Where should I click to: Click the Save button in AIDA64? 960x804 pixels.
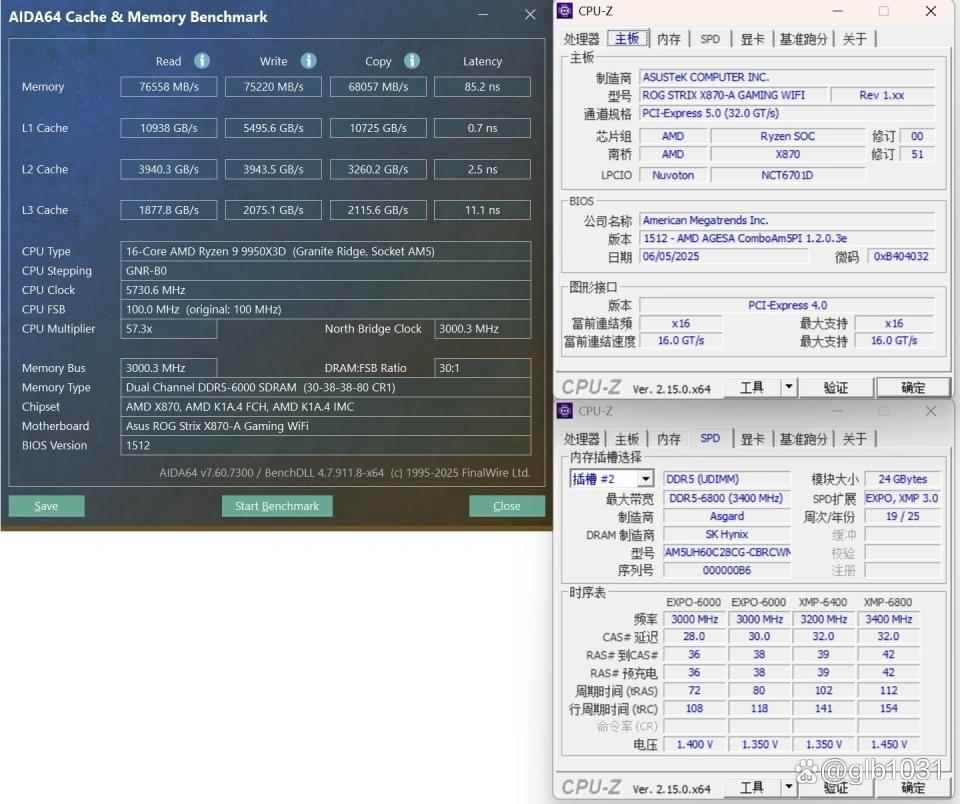(x=46, y=506)
